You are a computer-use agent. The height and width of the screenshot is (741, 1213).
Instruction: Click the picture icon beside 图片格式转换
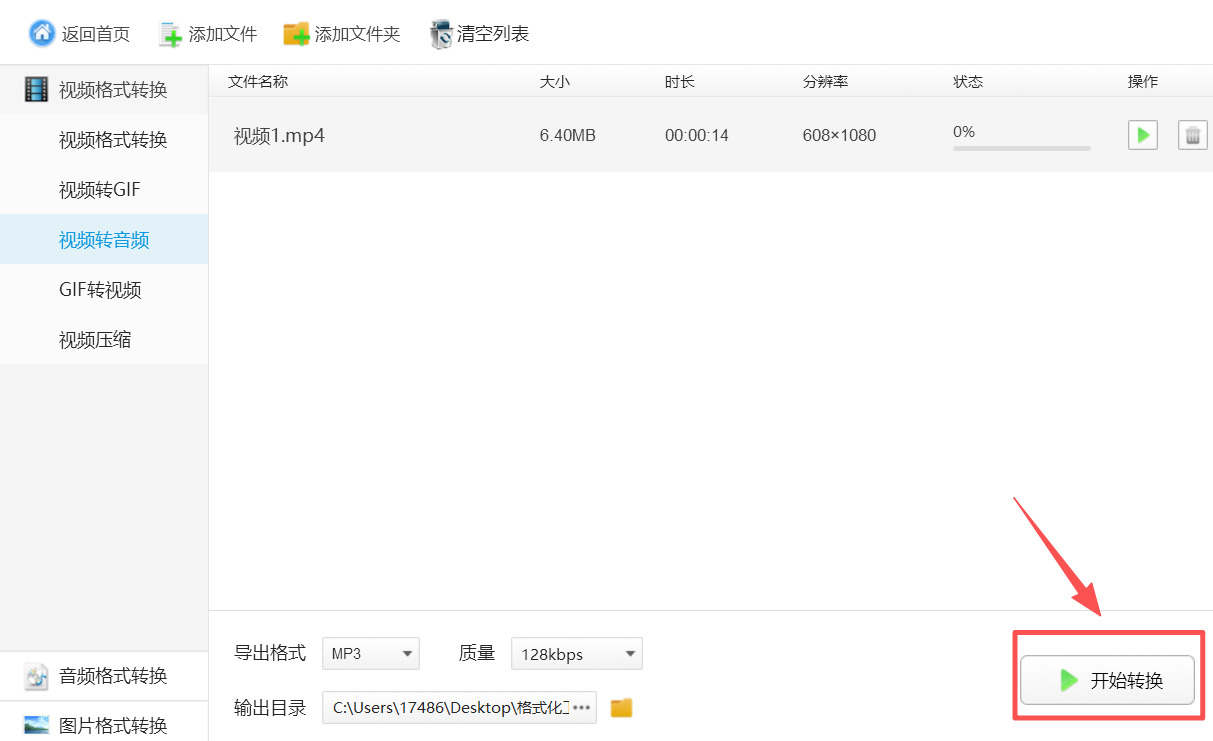tap(37, 725)
